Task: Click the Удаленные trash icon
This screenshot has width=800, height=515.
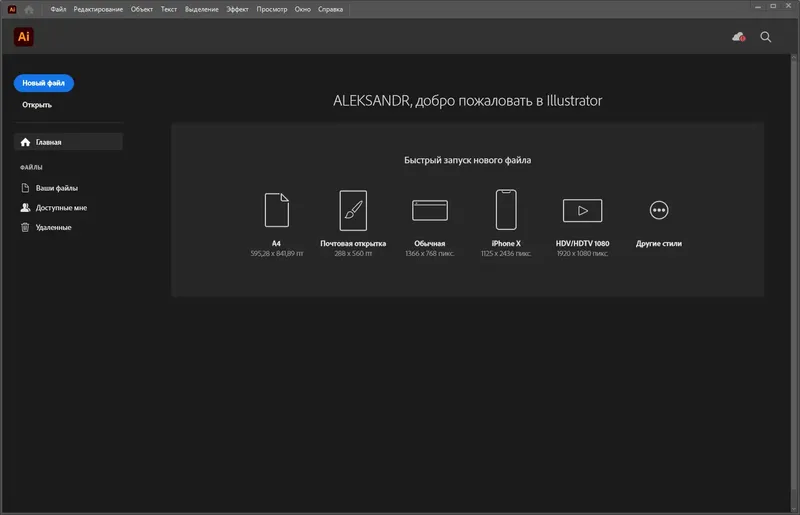Action: (x=25, y=227)
